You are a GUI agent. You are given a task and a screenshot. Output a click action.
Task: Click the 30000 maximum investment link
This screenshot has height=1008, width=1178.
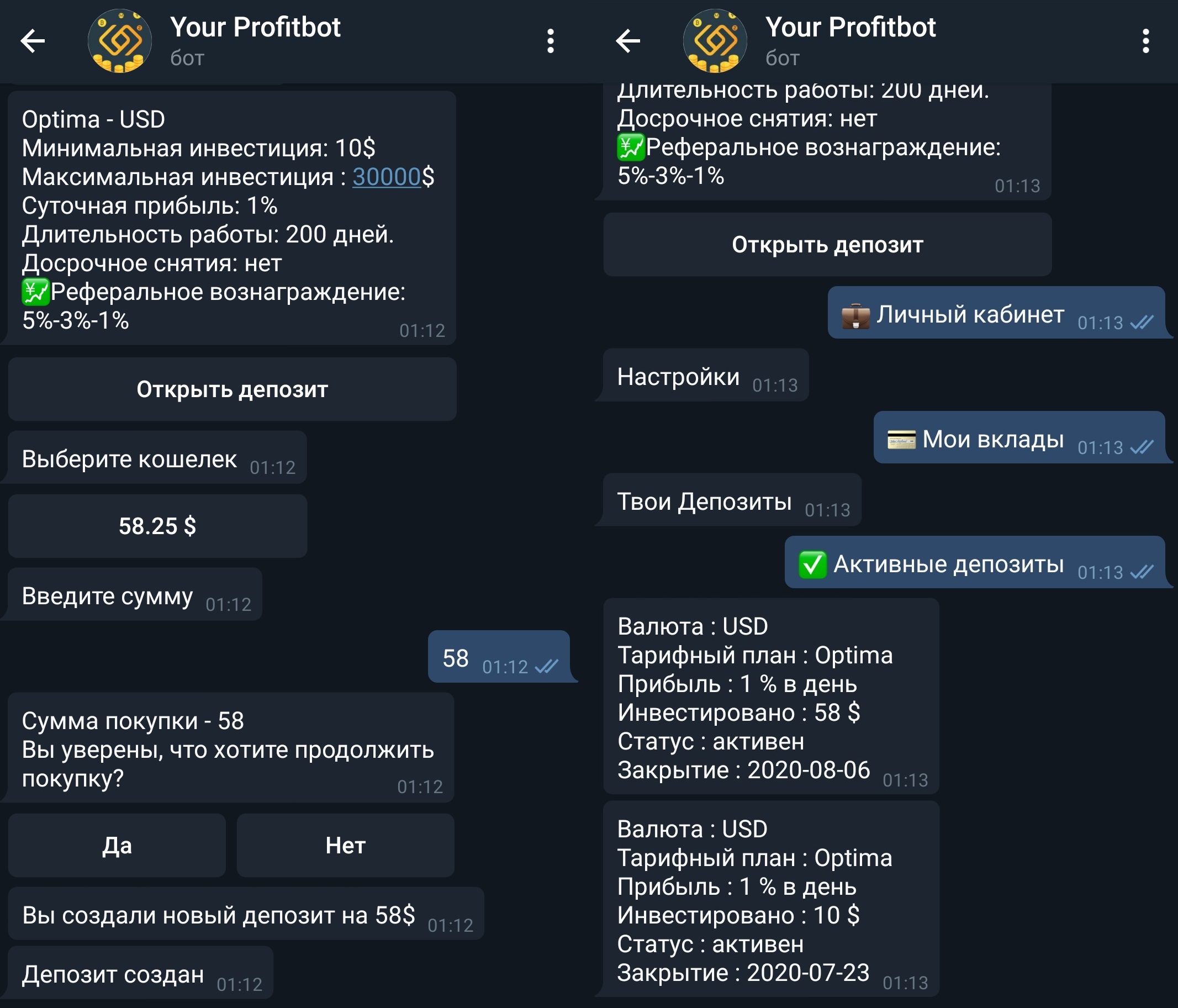pyautogui.click(x=387, y=177)
